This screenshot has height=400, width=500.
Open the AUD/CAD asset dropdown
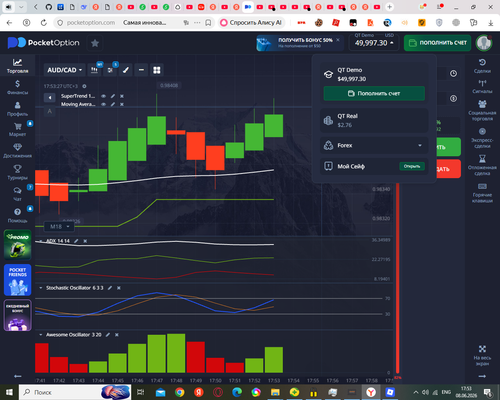pos(64,70)
